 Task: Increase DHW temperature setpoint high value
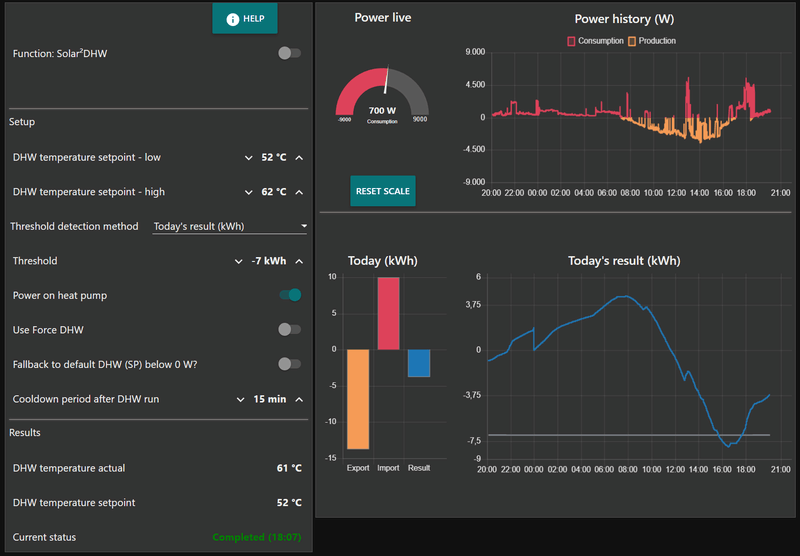pos(299,192)
